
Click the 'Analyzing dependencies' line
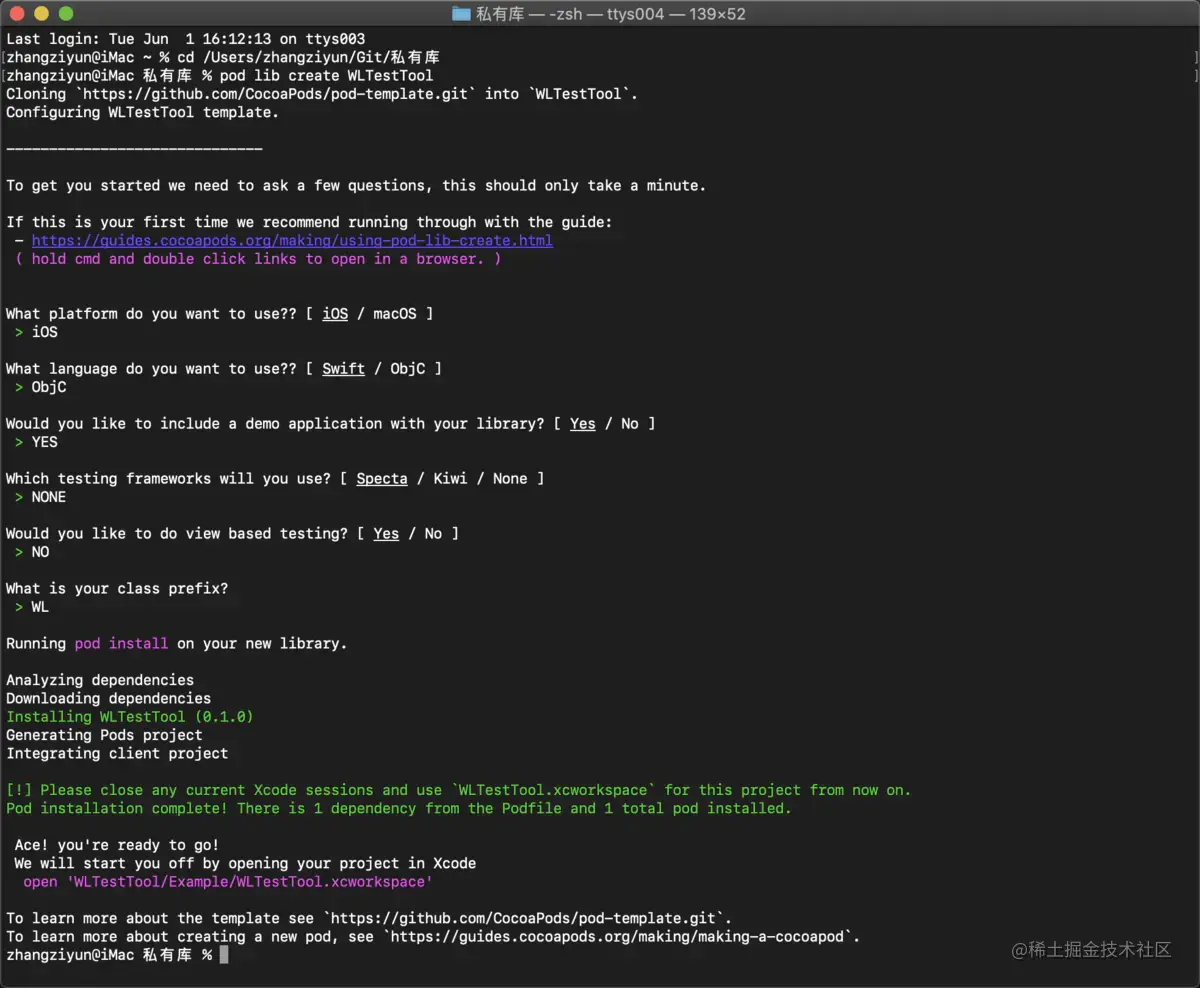[100, 680]
